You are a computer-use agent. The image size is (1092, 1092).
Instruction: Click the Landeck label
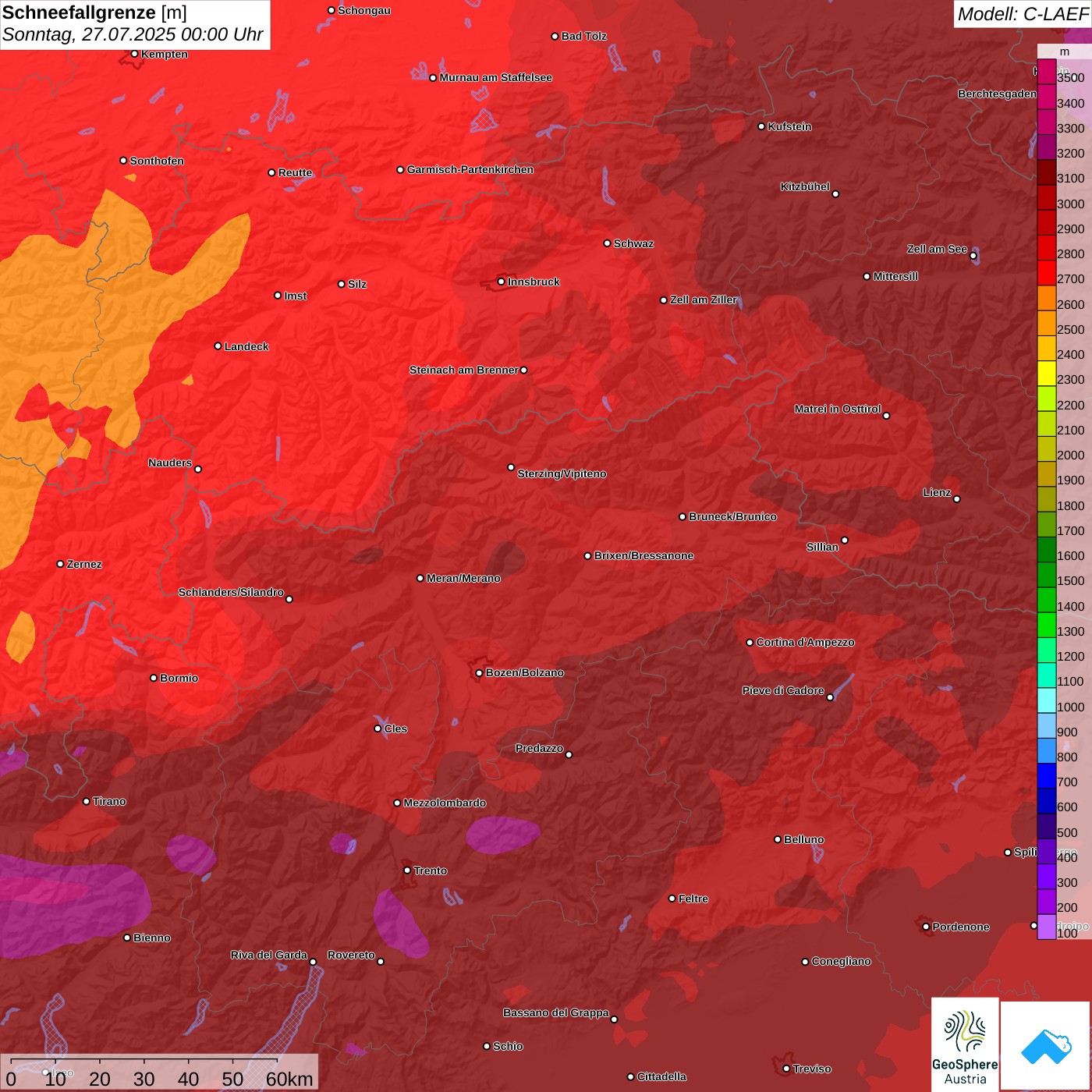point(246,347)
